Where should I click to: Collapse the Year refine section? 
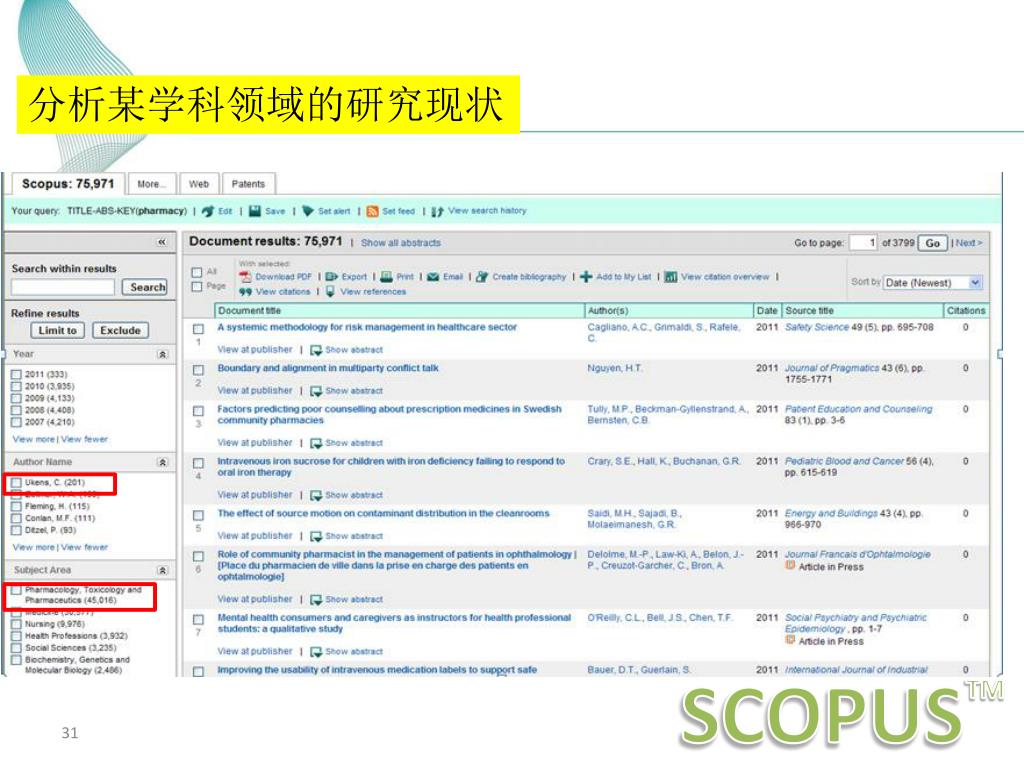click(163, 354)
